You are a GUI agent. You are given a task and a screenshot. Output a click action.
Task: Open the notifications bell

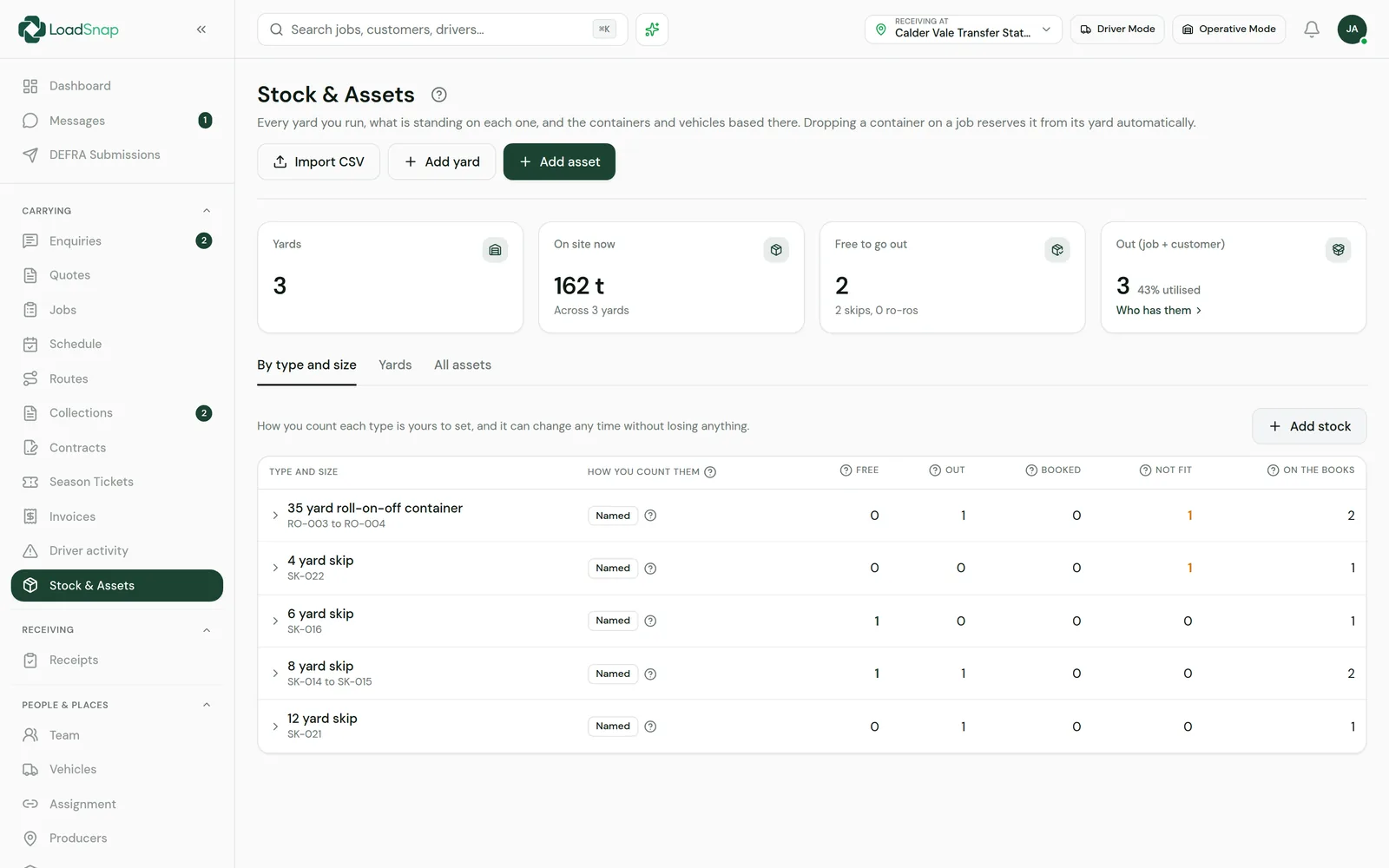coord(1312,30)
